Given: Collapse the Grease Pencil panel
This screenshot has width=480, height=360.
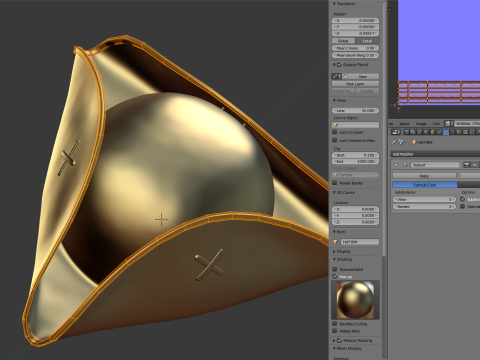Looking at the screenshot, I should tap(334, 65).
